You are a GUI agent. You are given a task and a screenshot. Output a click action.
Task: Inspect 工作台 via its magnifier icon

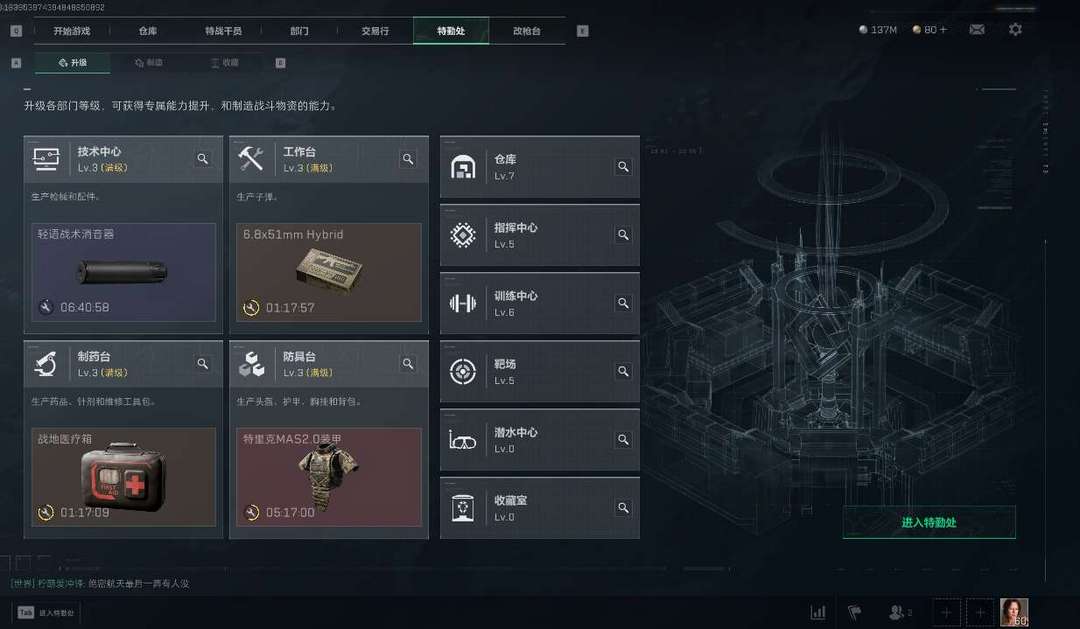click(408, 158)
